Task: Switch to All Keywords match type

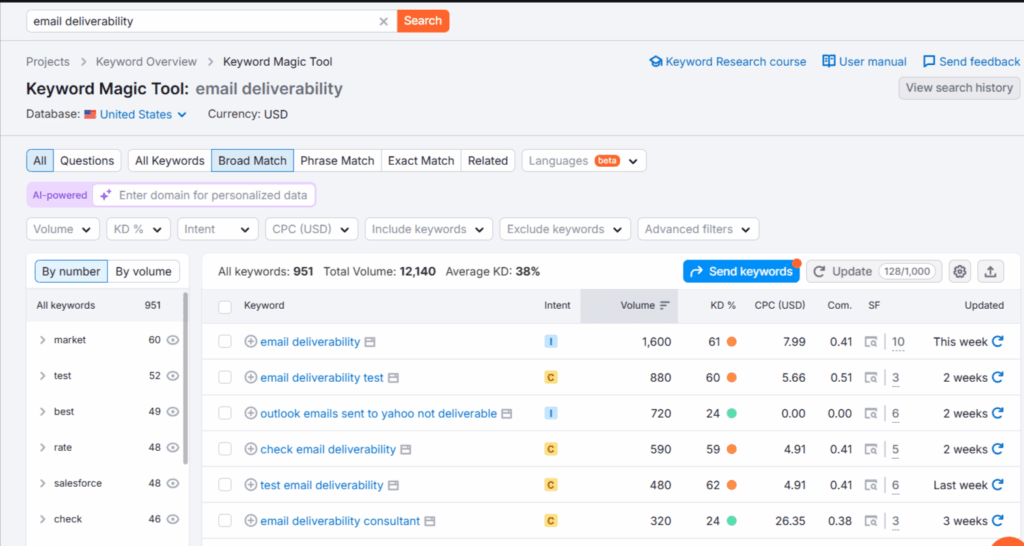Action: point(170,161)
